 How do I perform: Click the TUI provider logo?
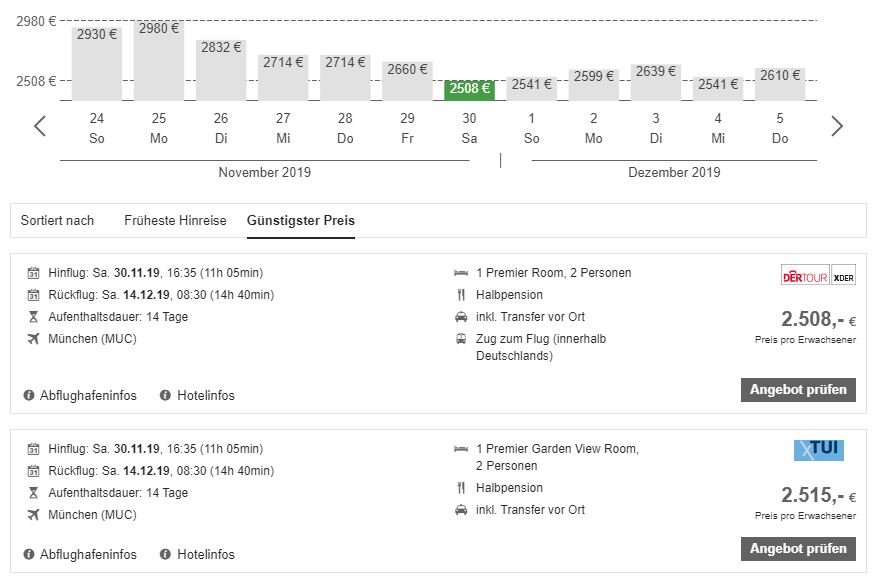coord(819,450)
